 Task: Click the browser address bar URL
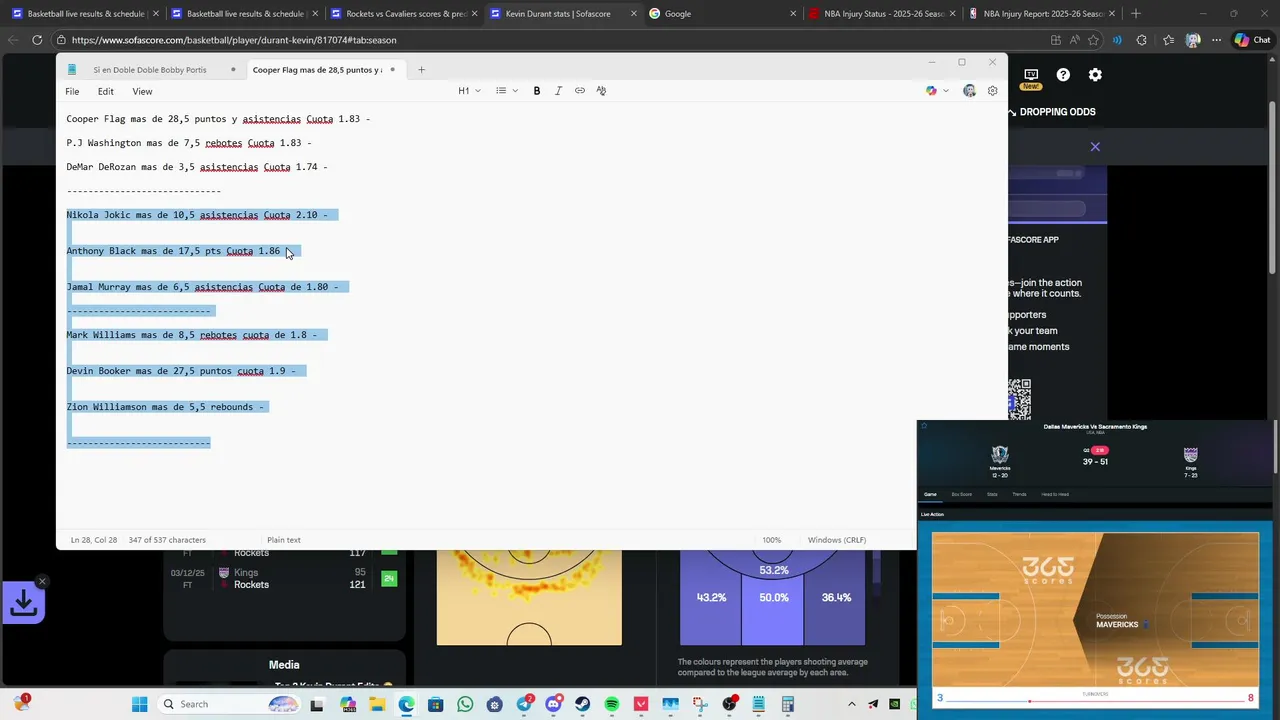point(234,40)
